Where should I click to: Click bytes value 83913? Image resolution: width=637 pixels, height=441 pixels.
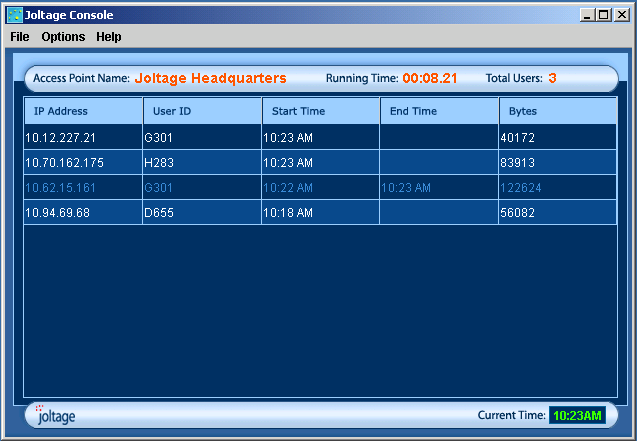tap(518, 163)
